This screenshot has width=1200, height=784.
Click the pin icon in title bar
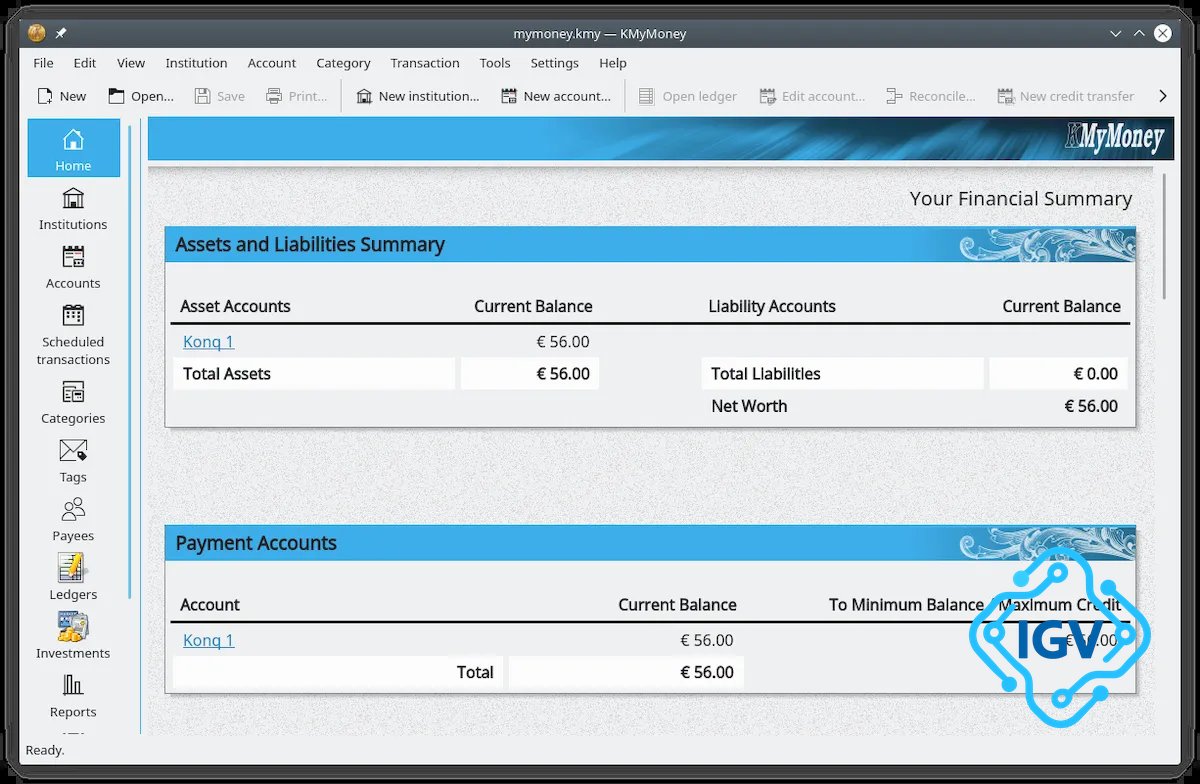coord(60,33)
